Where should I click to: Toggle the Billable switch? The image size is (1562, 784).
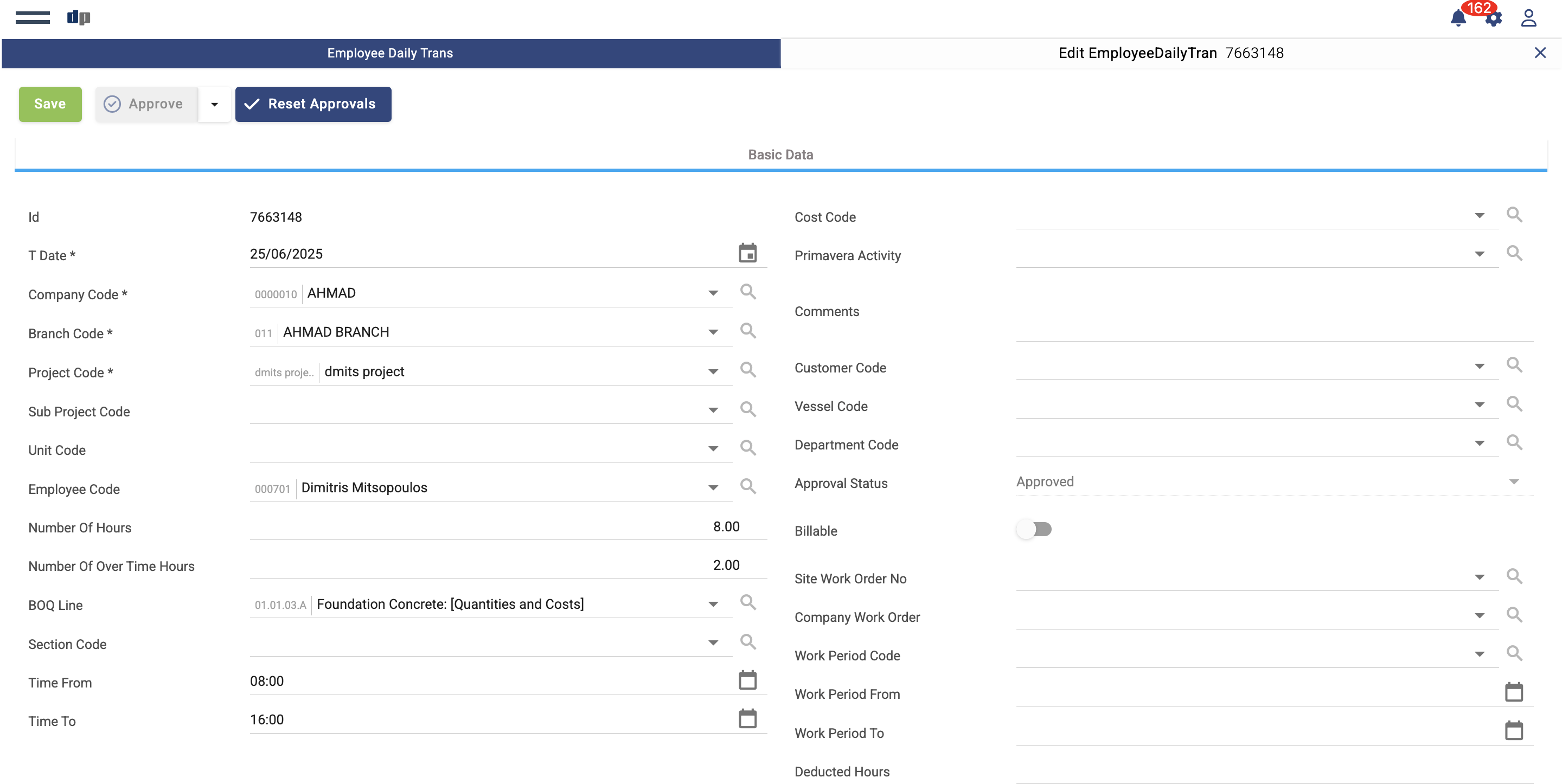tap(1034, 529)
